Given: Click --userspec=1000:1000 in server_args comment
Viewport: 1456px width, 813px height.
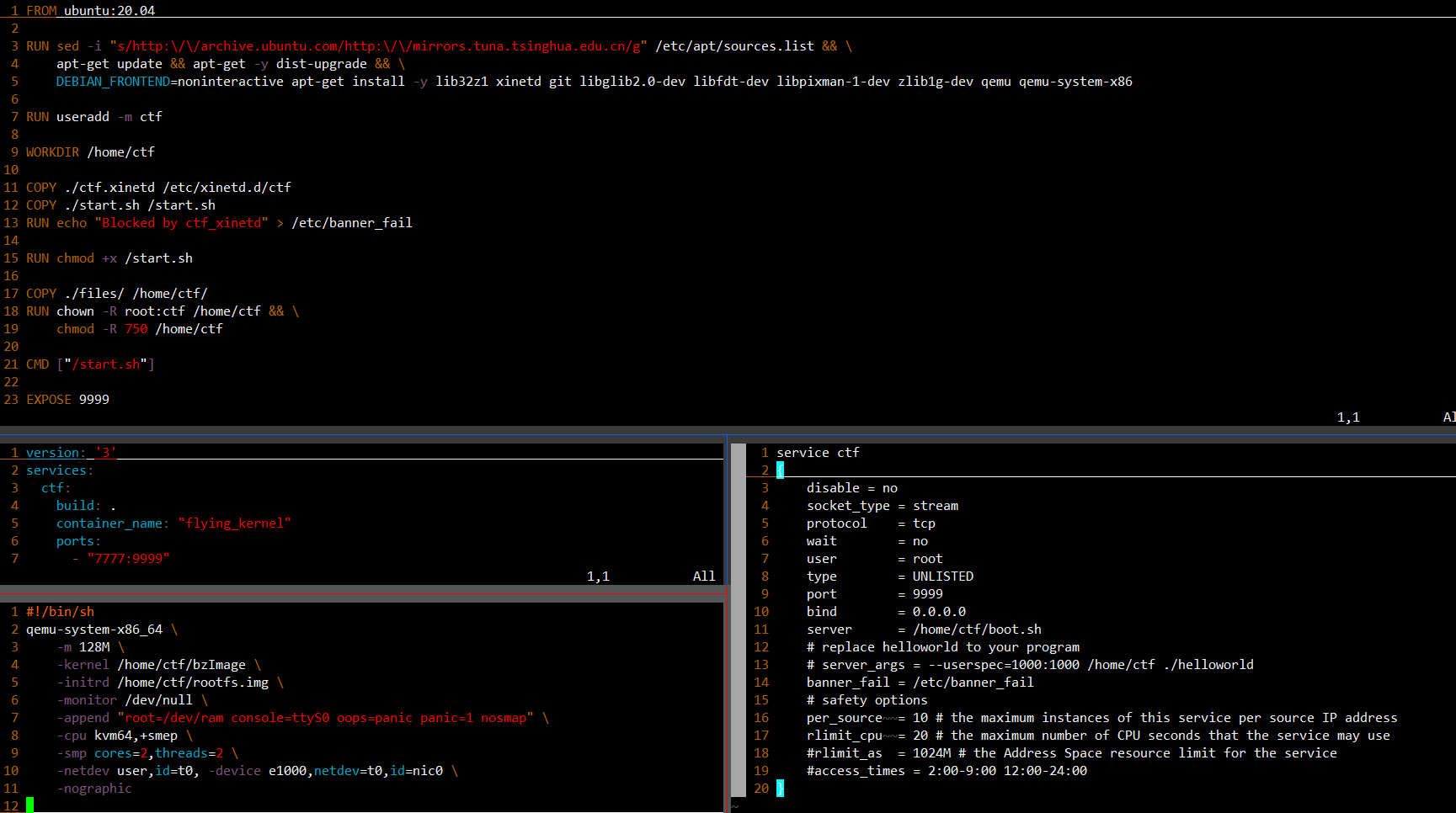Looking at the screenshot, I should (x=1004, y=665).
